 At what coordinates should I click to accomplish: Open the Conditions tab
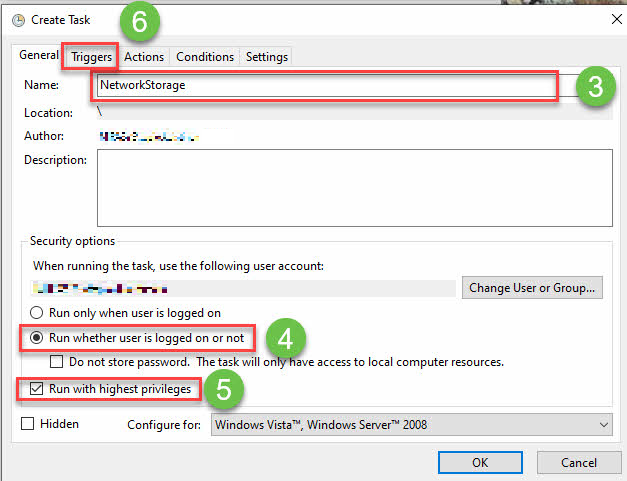coord(205,57)
